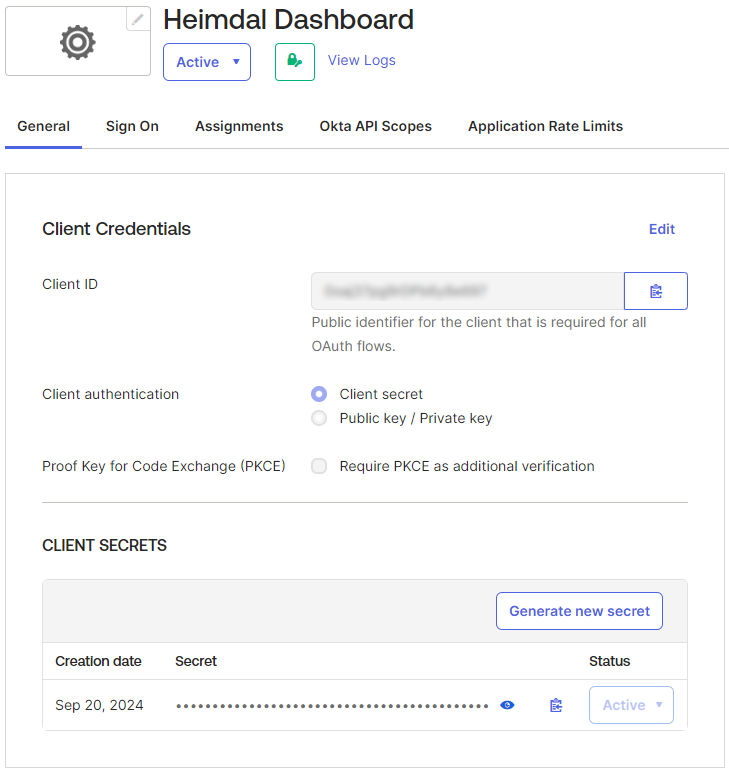Click the pencil edit logo icon
The image size is (729, 772).
pos(138,19)
